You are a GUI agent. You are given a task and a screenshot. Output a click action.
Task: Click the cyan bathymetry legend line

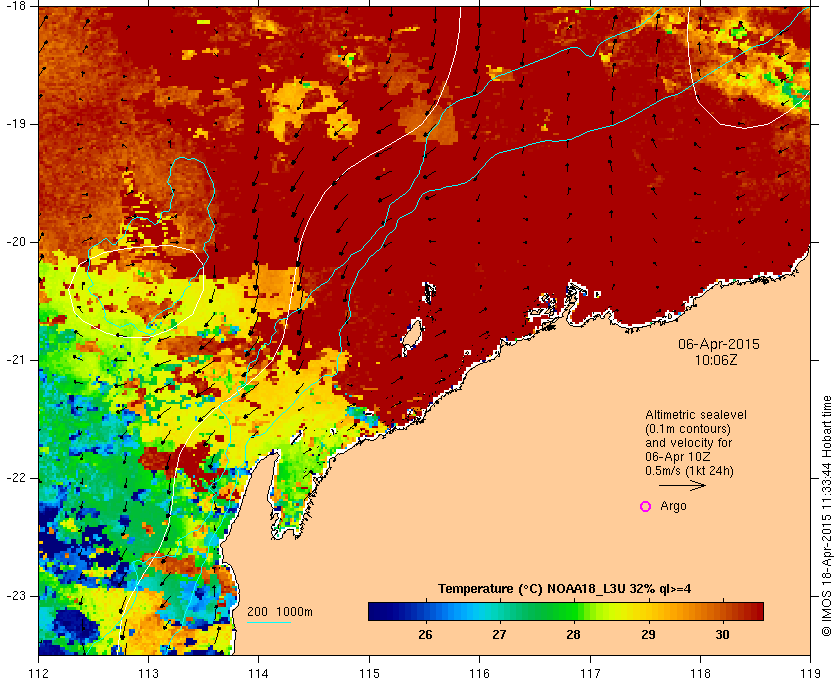pos(269,622)
